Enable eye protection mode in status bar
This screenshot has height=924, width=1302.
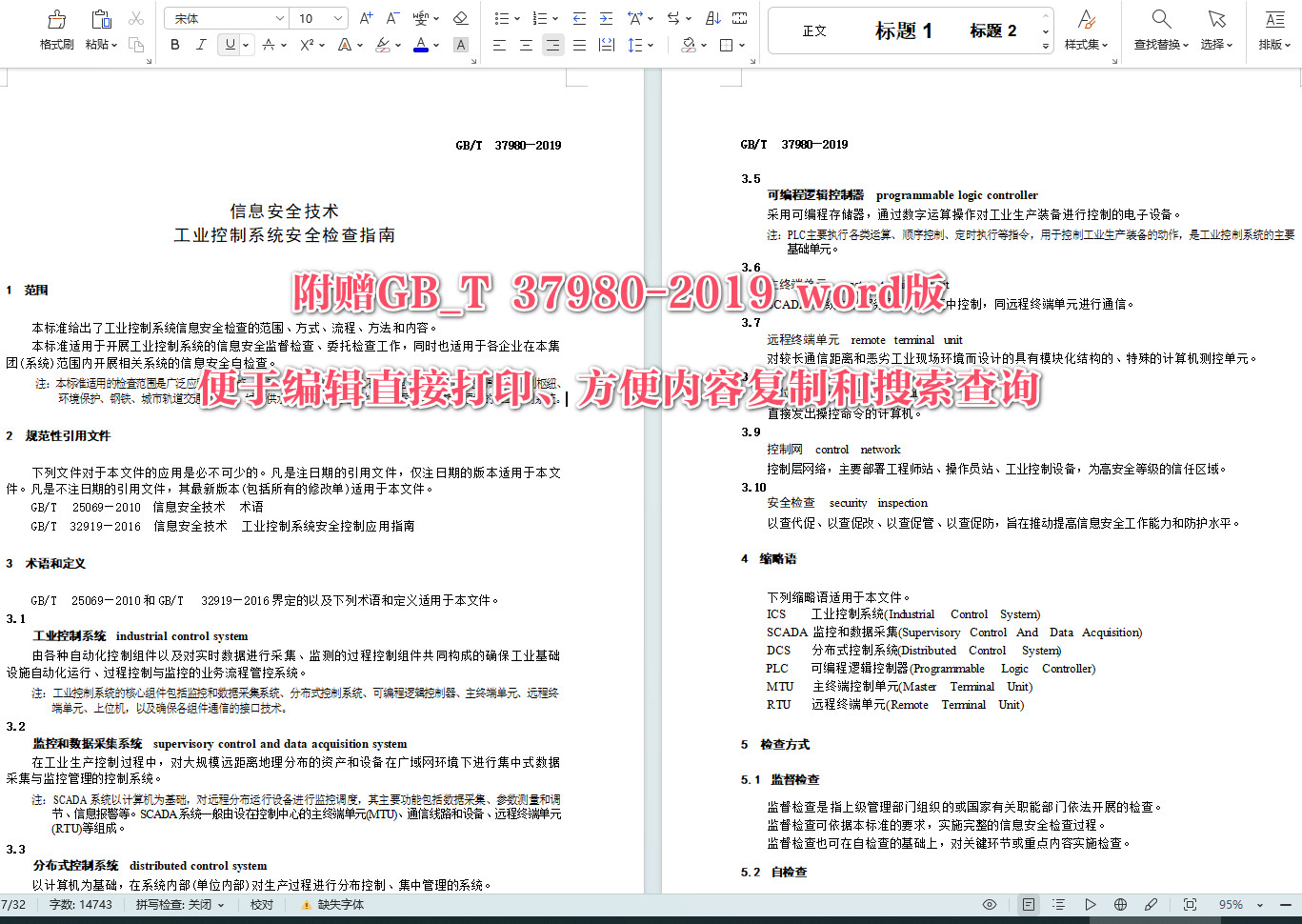click(990, 904)
